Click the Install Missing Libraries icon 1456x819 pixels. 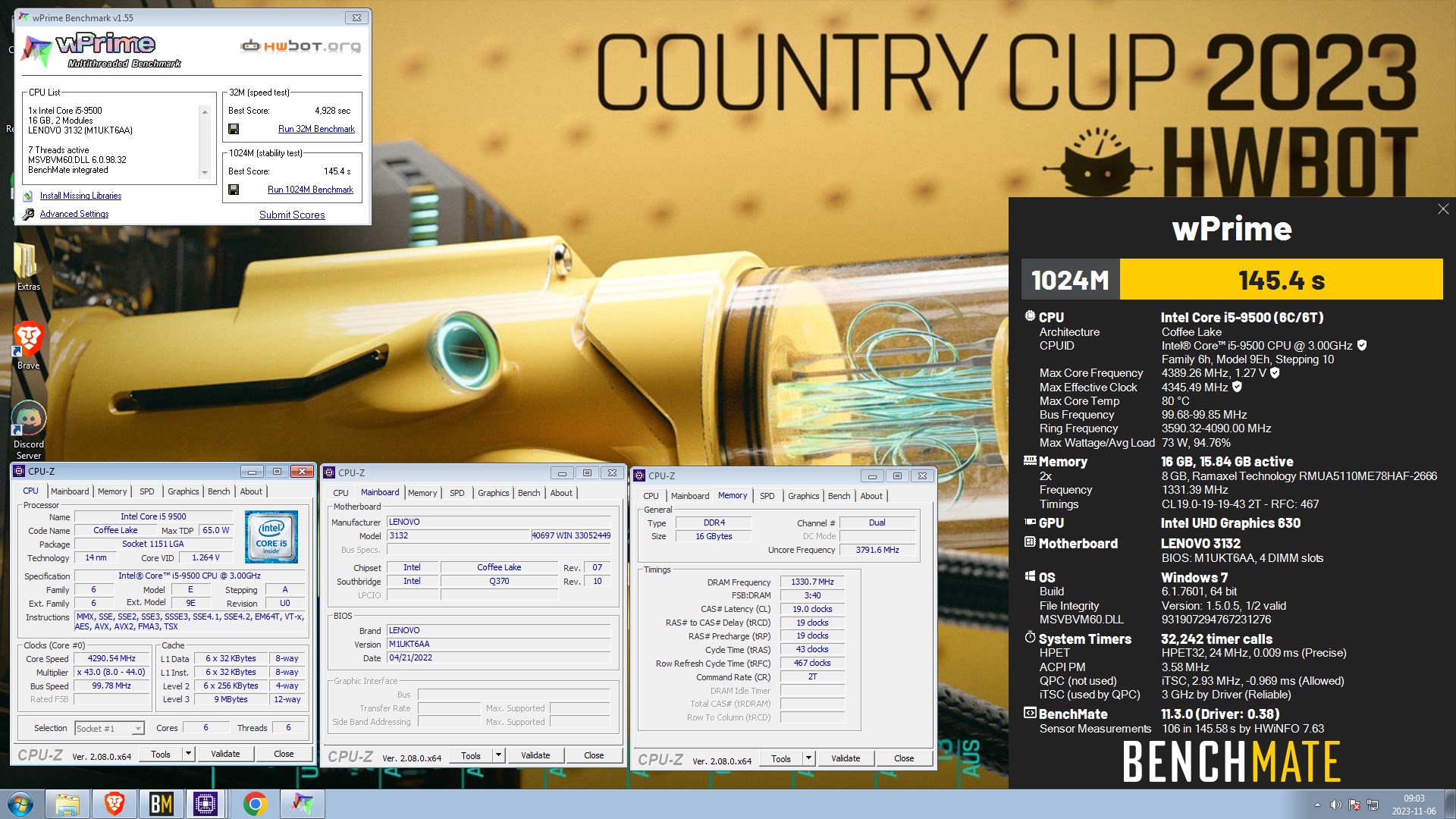(x=28, y=196)
